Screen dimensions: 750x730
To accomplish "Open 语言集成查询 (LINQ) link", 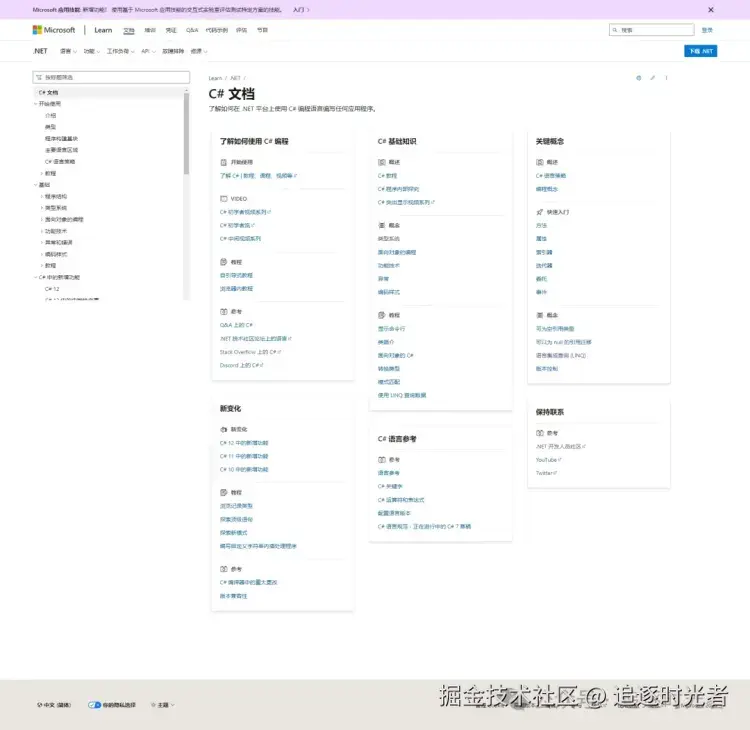I will coord(561,355).
